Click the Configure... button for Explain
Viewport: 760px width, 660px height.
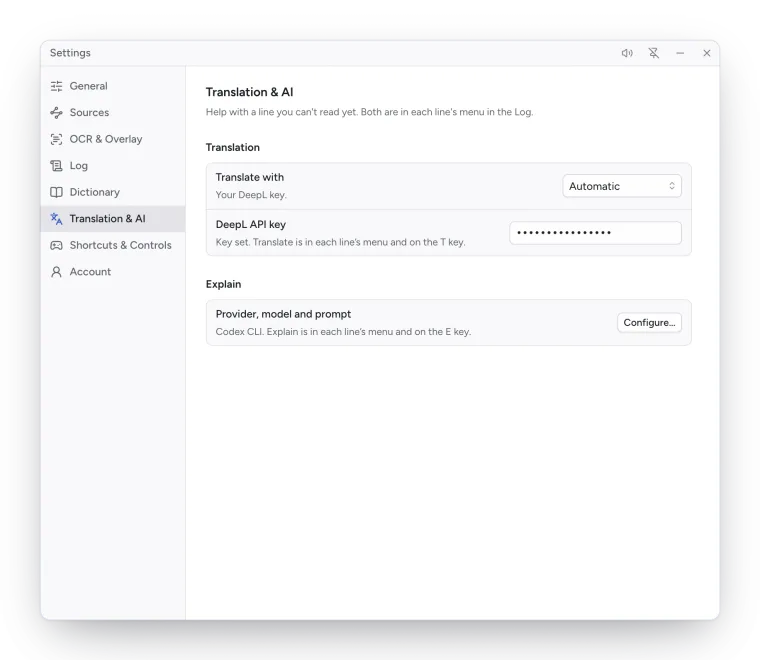(649, 323)
